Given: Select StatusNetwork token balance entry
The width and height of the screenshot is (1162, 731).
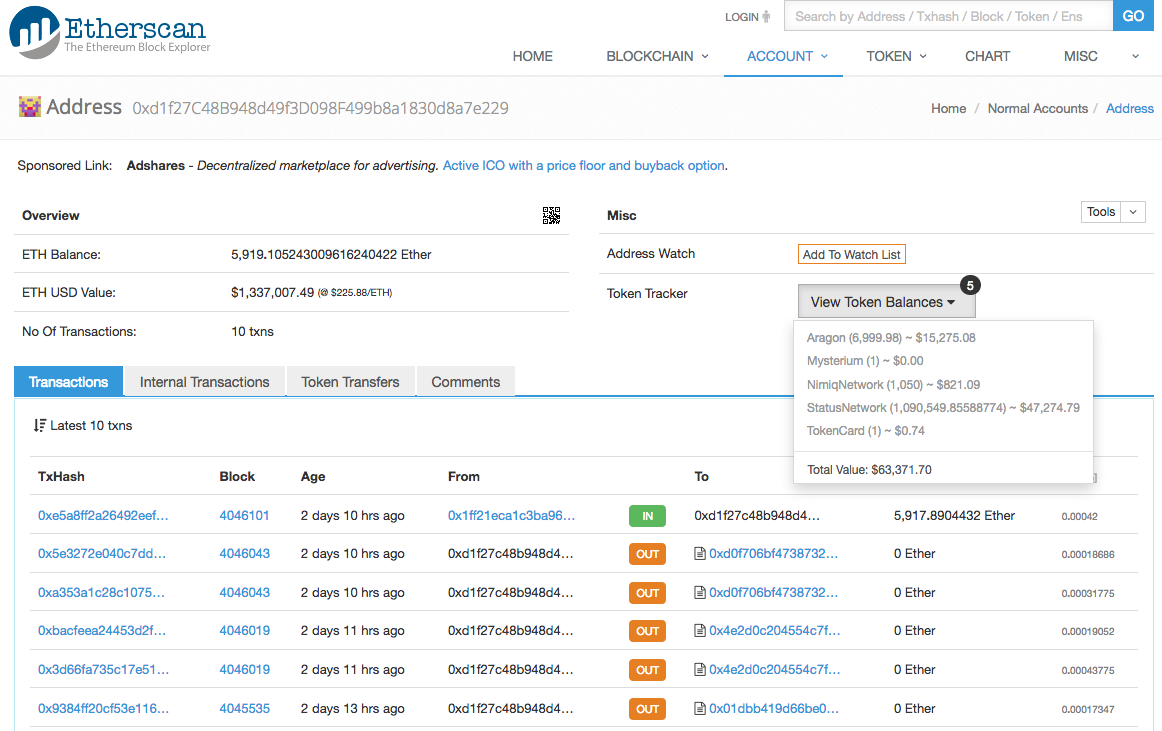Looking at the screenshot, I should coord(943,408).
